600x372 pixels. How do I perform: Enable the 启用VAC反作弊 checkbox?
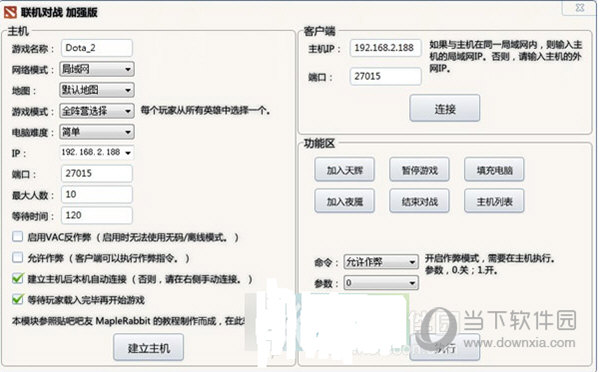point(17,237)
